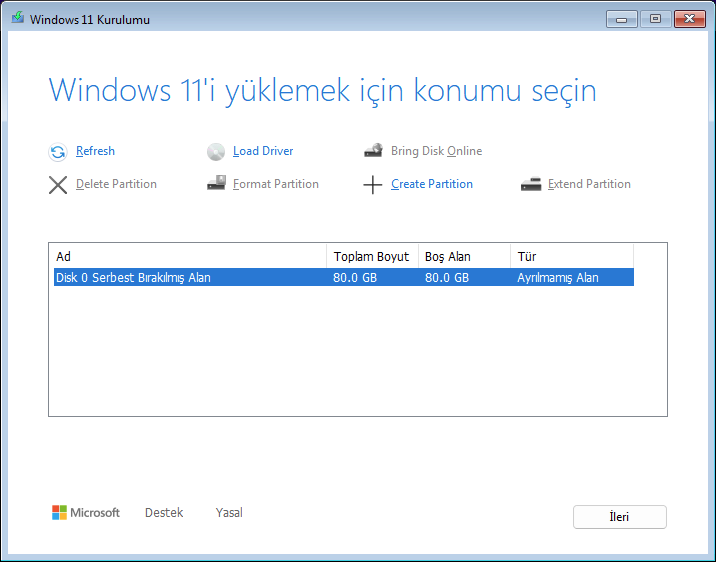Viewport: 716px width, 562px height.
Task: Click the Extend Partition label
Action: coord(589,184)
